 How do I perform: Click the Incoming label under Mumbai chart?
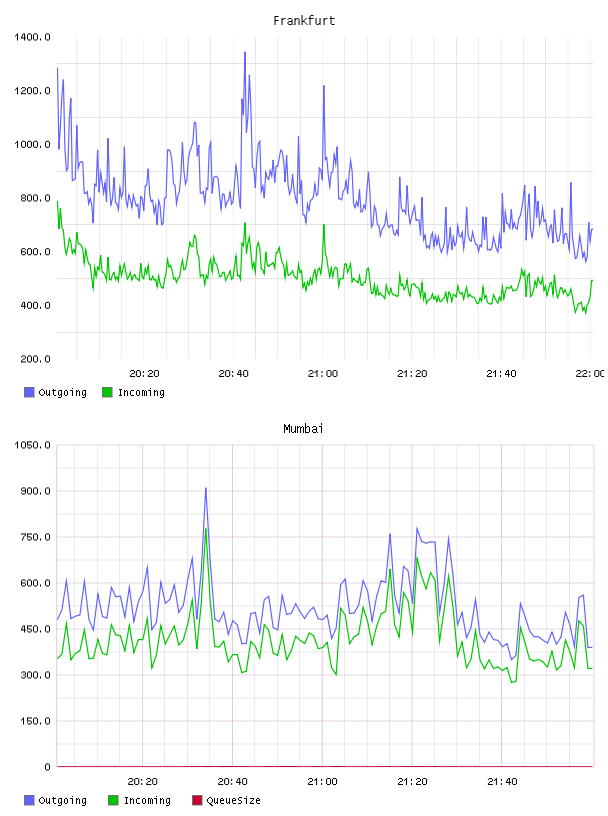click(147, 800)
